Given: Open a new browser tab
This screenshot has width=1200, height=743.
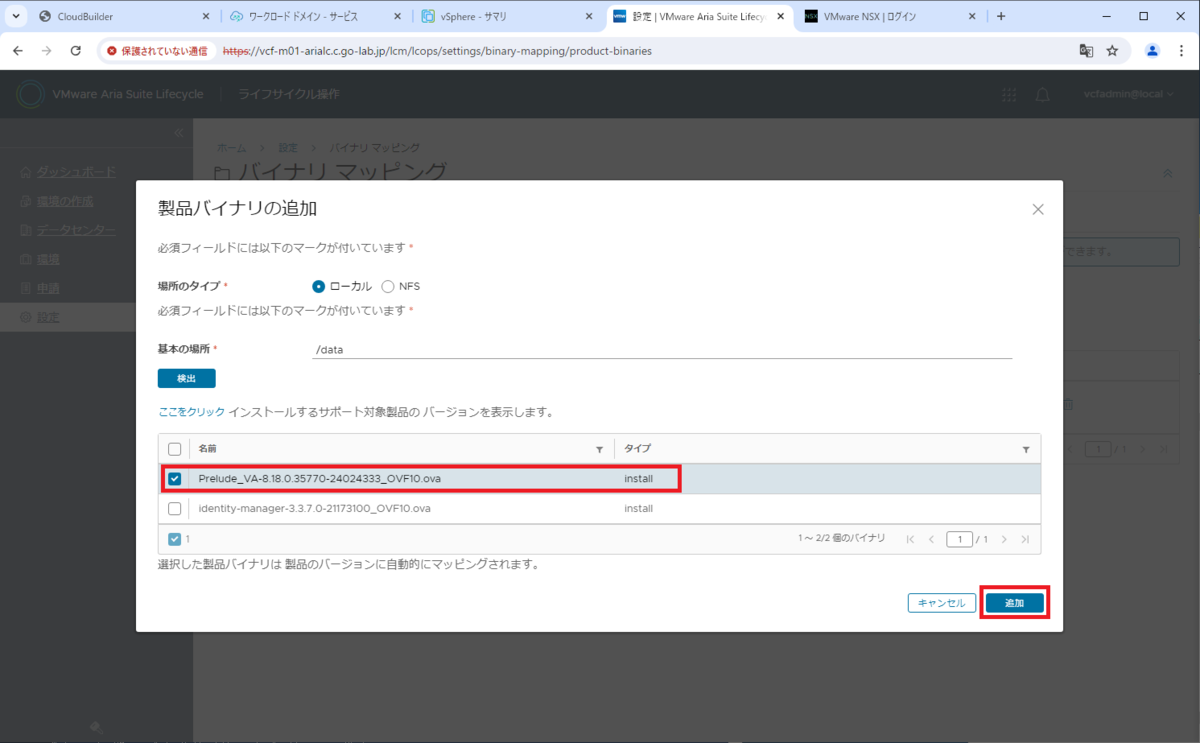Looking at the screenshot, I should click(x=1001, y=17).
